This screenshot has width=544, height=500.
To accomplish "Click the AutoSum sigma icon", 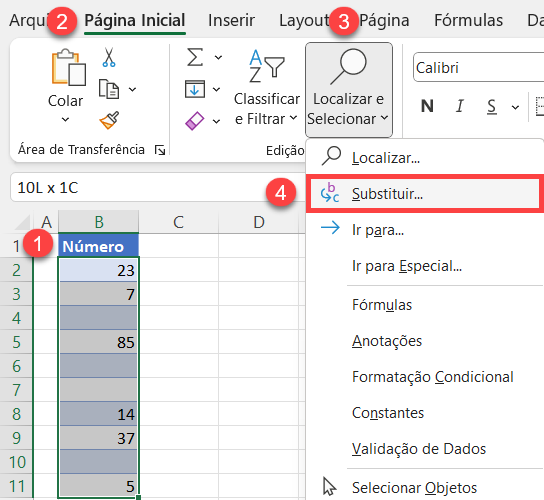I will [x=195, y=57].
